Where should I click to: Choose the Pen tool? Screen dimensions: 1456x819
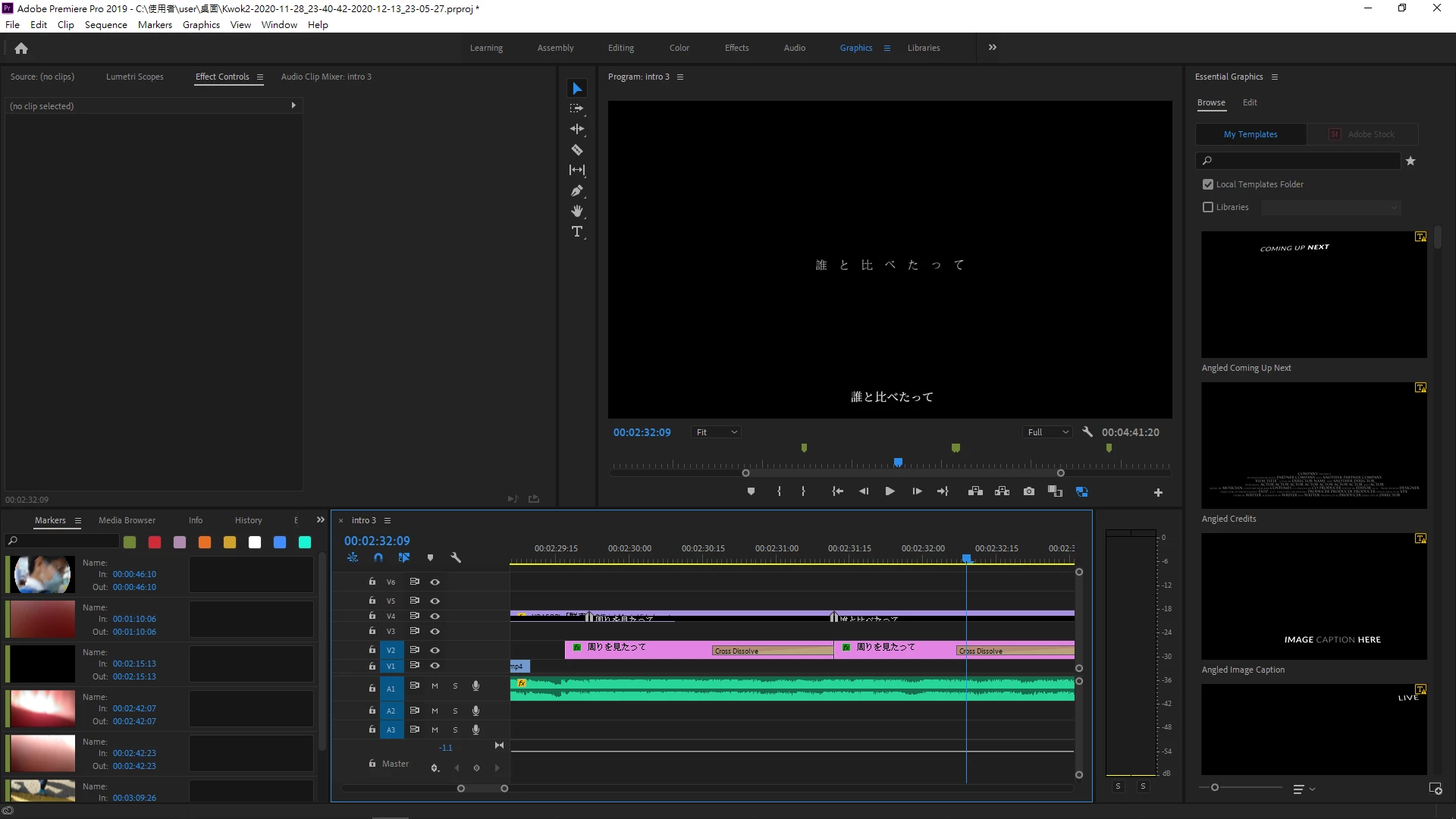click(577, 191)
